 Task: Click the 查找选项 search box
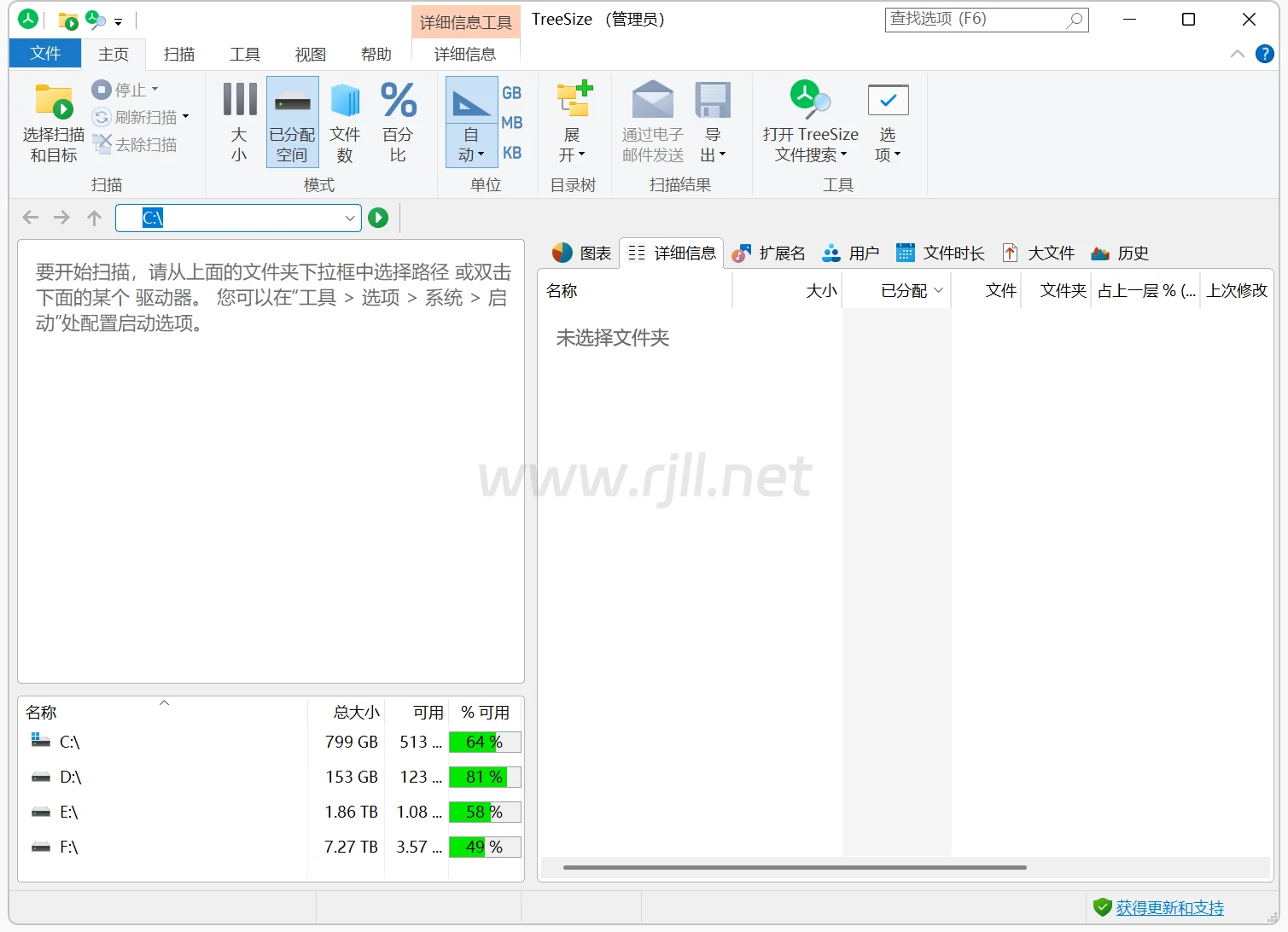pyautogui.click(x=976, y=19)
